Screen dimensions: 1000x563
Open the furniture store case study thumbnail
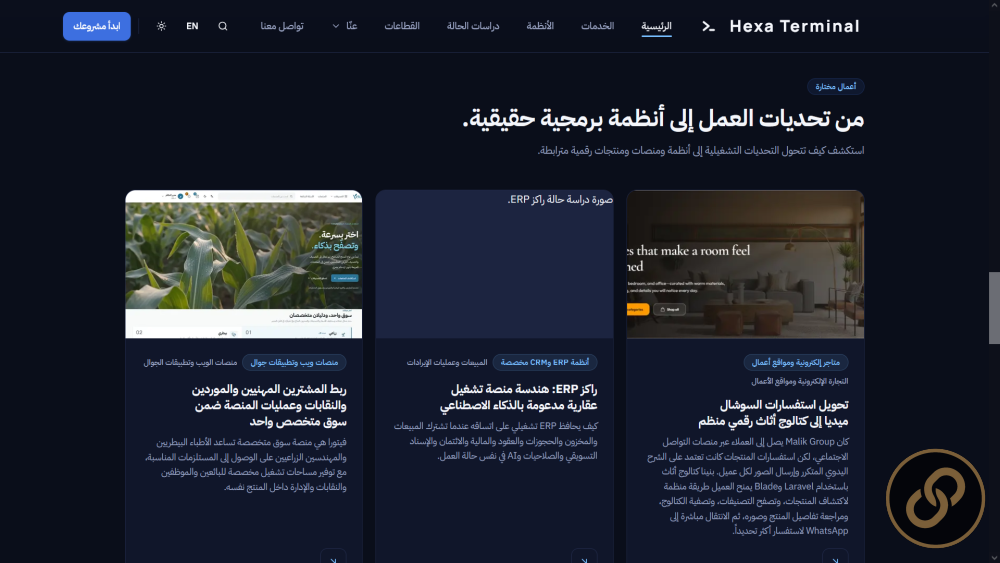(745, 264)
